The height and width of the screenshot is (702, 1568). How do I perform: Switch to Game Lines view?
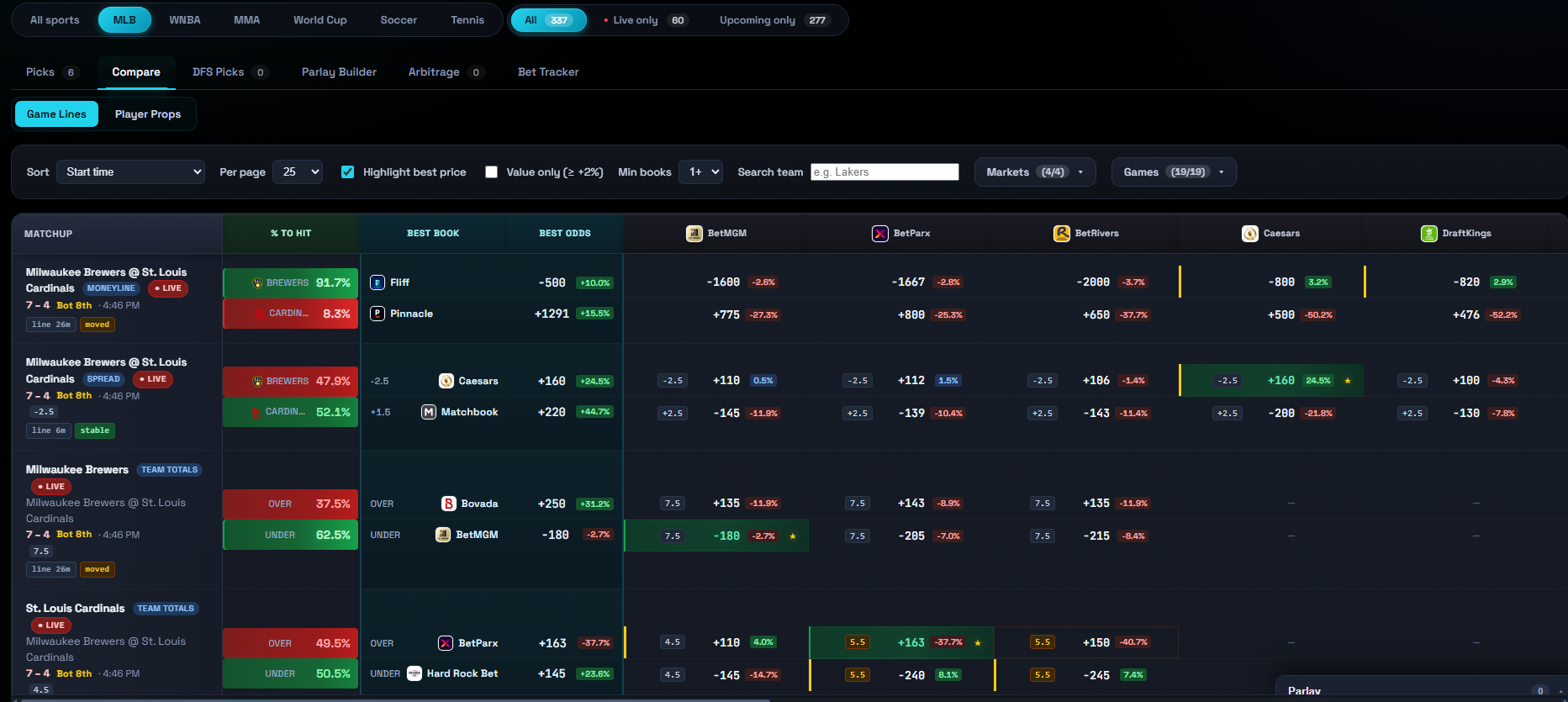[56, 114]
